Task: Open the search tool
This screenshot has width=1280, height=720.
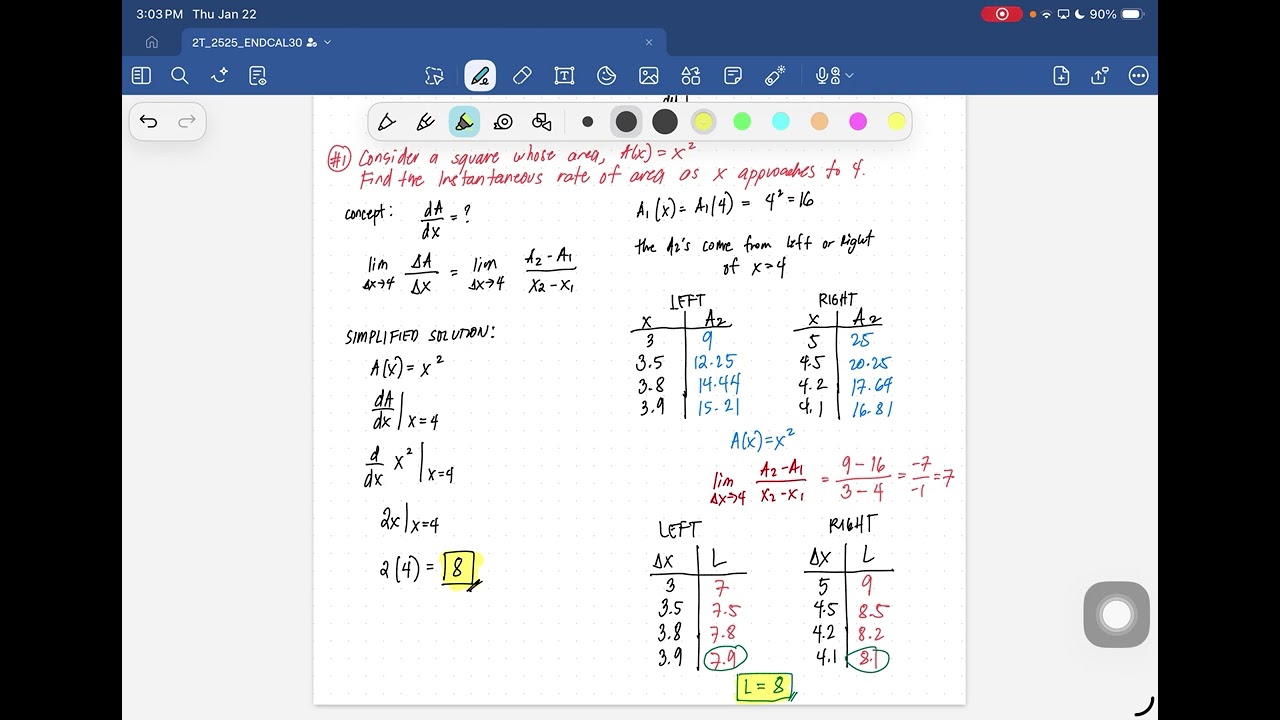Action: [180, 76]
